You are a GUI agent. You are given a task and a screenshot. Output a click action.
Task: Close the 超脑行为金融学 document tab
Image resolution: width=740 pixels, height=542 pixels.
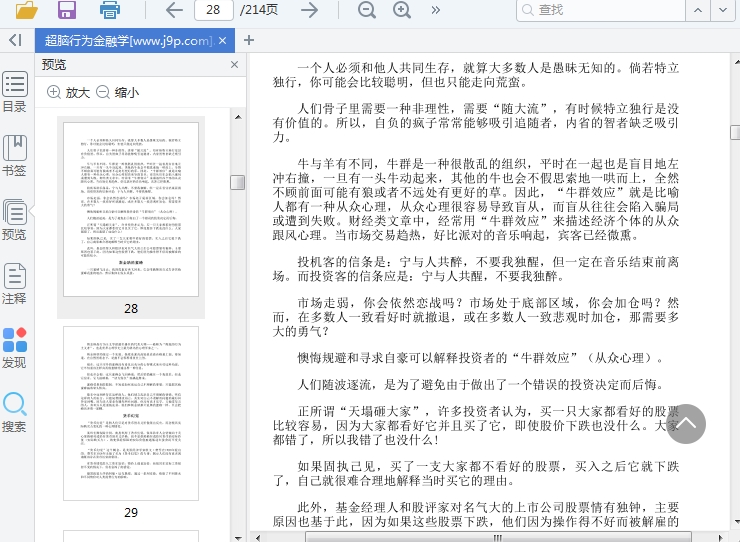[223, 41]
